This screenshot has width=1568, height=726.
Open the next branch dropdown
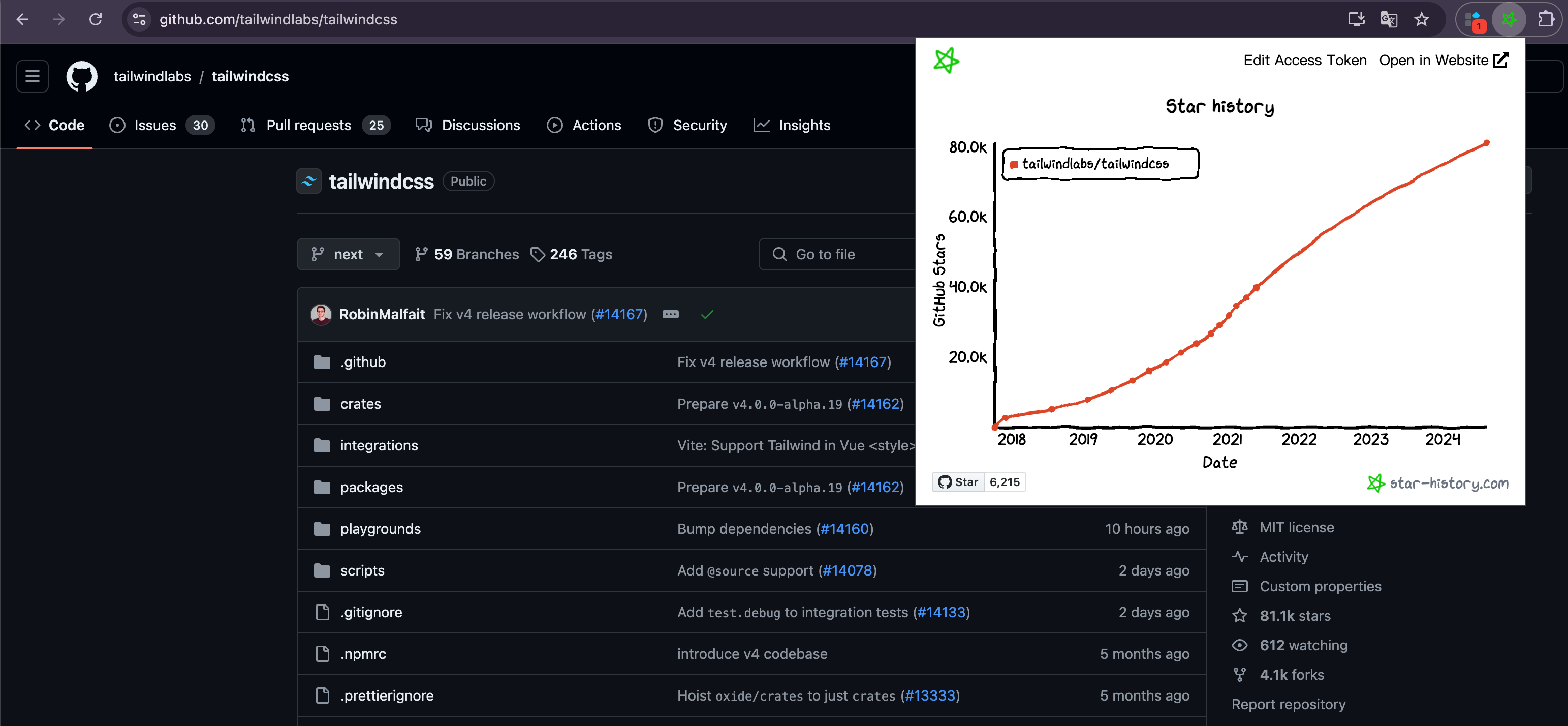click(x=348, y=254)
